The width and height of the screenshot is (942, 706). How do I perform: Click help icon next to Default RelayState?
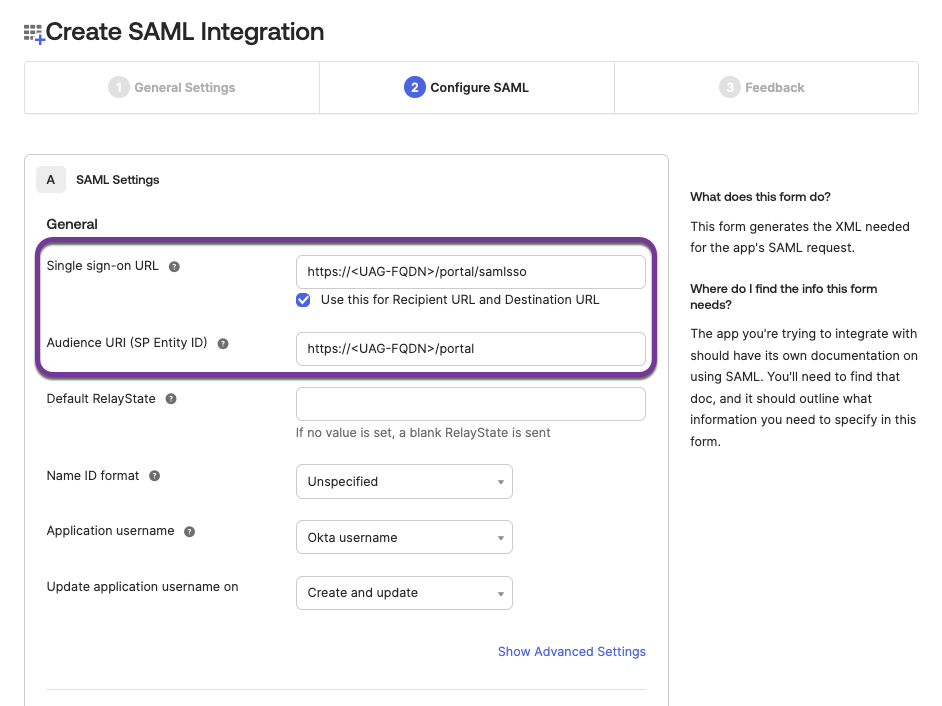pyautogui.click(x=171, y=399)
